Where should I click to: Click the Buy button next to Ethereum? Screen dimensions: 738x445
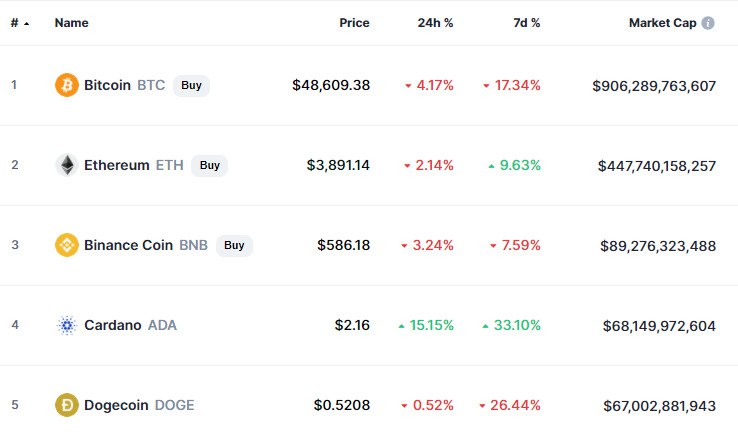tap(209, 165)
